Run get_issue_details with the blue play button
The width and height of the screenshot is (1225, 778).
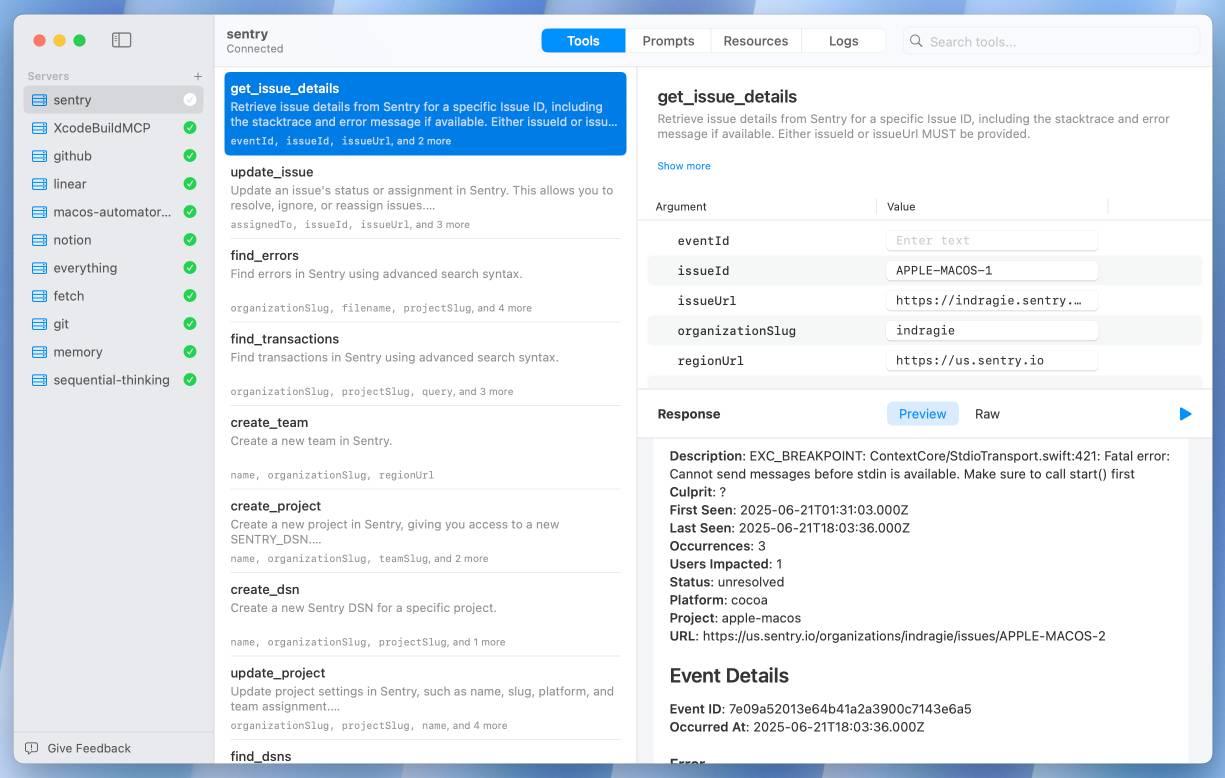click(x=1185, y=413)
